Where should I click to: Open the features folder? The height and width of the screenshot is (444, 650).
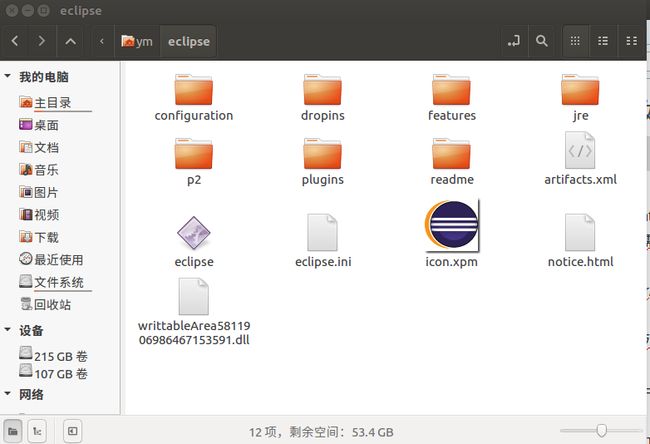[x=451, y=90]
